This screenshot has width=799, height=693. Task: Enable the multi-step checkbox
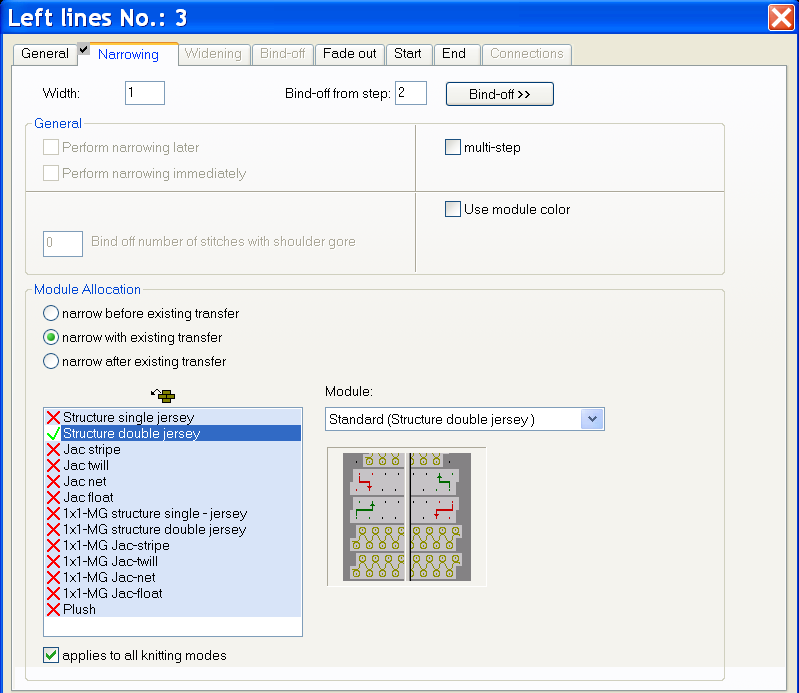click(x=453, y=148)
